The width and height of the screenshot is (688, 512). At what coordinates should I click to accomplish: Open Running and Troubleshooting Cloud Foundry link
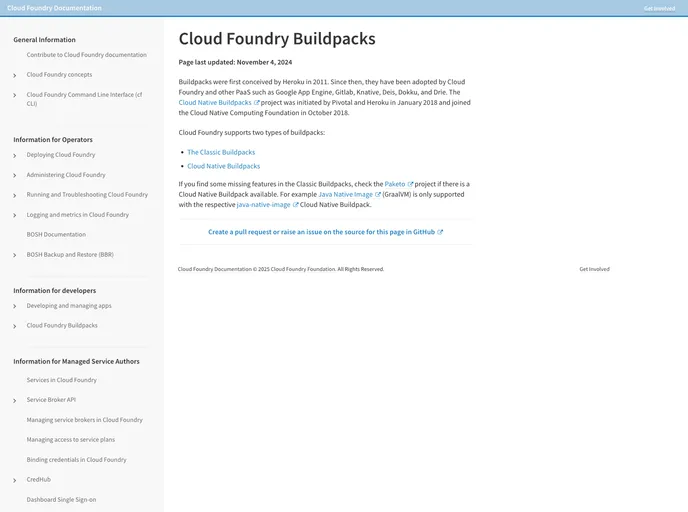click(x=87, y=194)
